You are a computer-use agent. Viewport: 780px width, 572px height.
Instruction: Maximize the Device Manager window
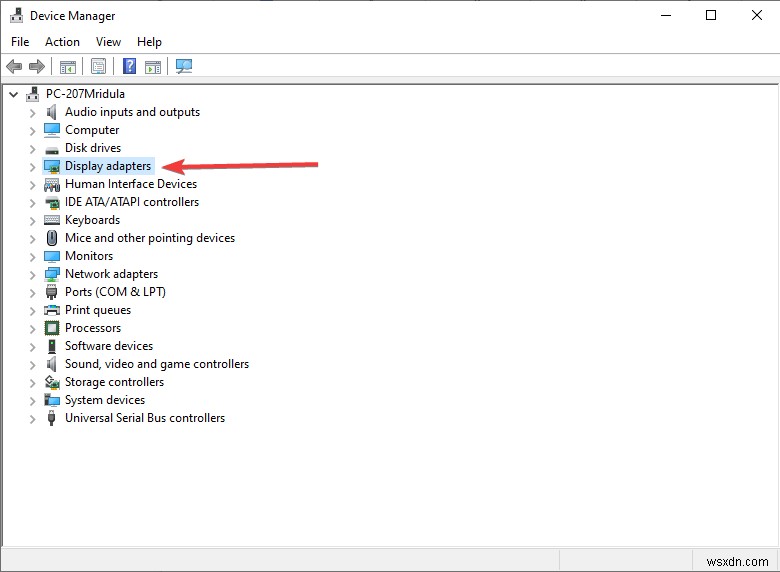[711, 15]
